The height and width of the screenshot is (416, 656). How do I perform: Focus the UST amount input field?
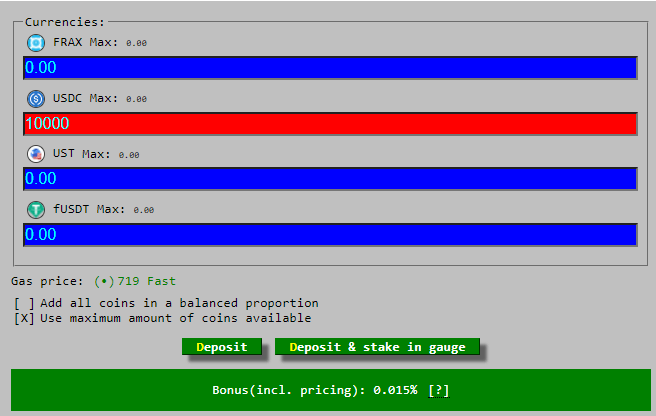click(x=331, y=179)
